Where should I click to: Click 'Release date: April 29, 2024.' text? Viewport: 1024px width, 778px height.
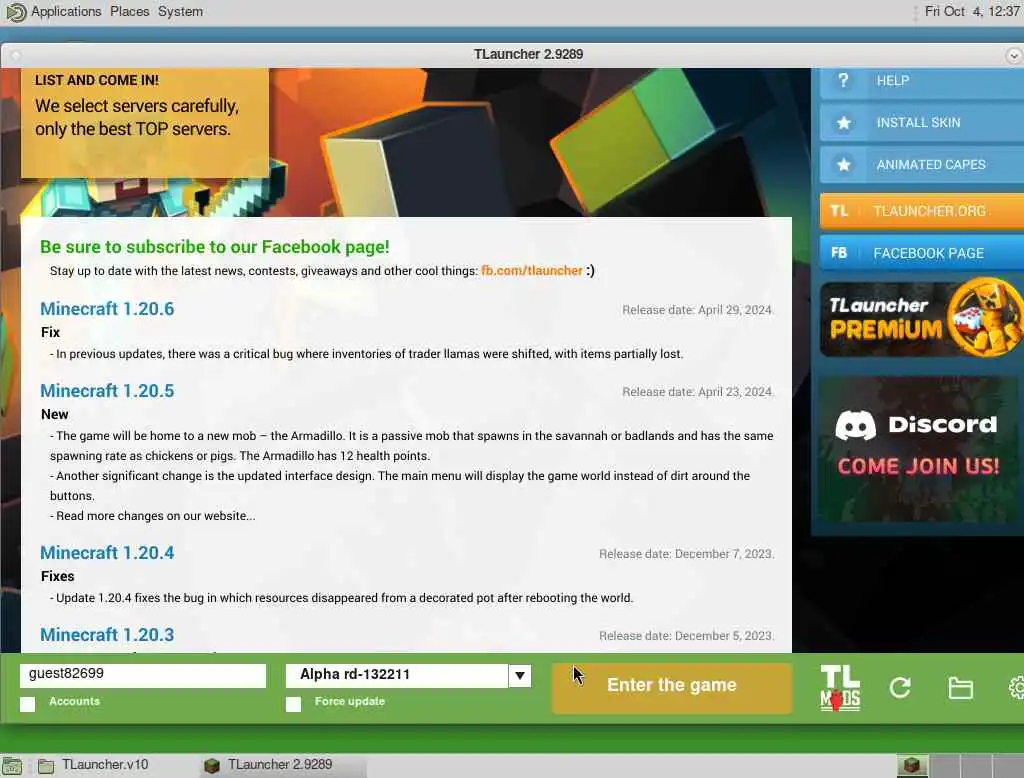697,310
